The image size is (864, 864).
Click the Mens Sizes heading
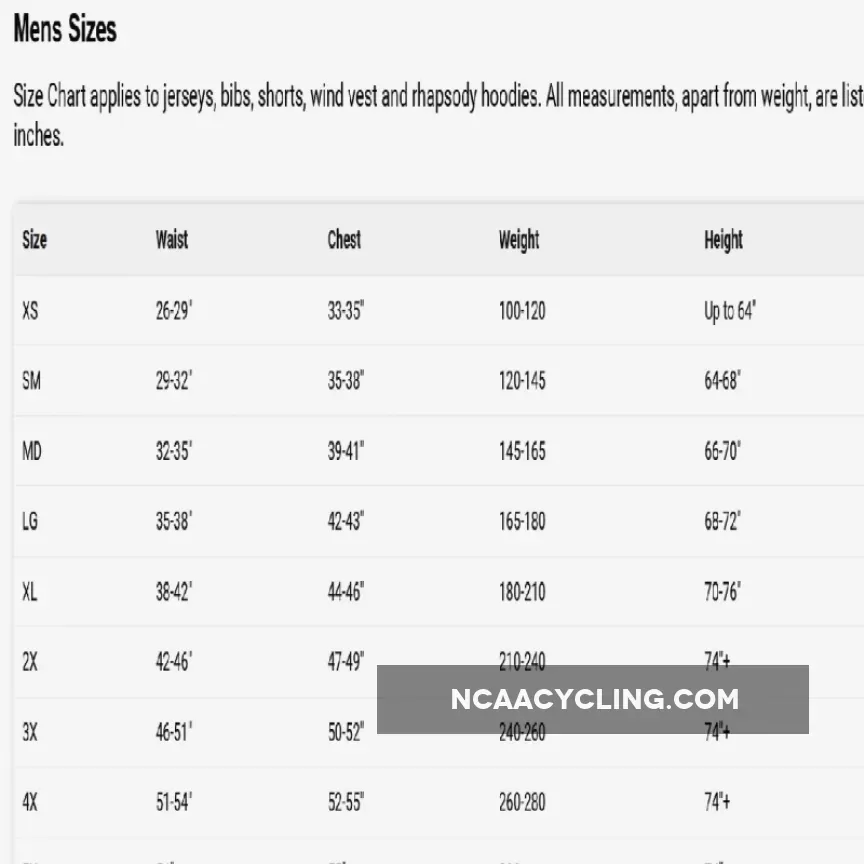(x=65, y=30)
